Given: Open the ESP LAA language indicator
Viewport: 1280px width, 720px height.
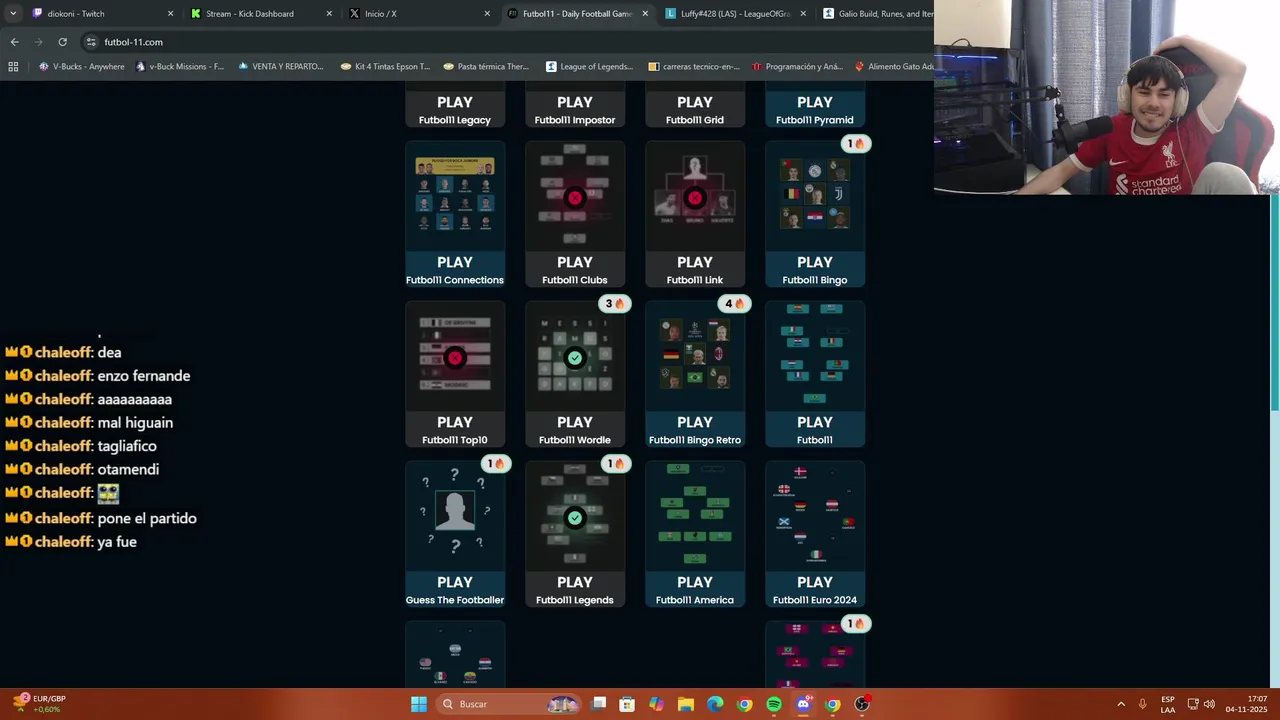Looking at the screenshot, I should pos(1168,704).
